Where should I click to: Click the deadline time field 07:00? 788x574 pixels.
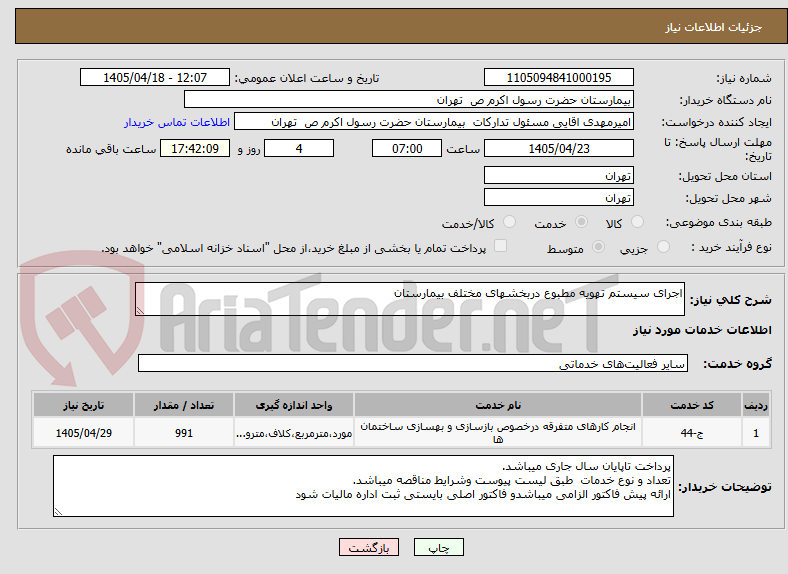coord(407,148)
